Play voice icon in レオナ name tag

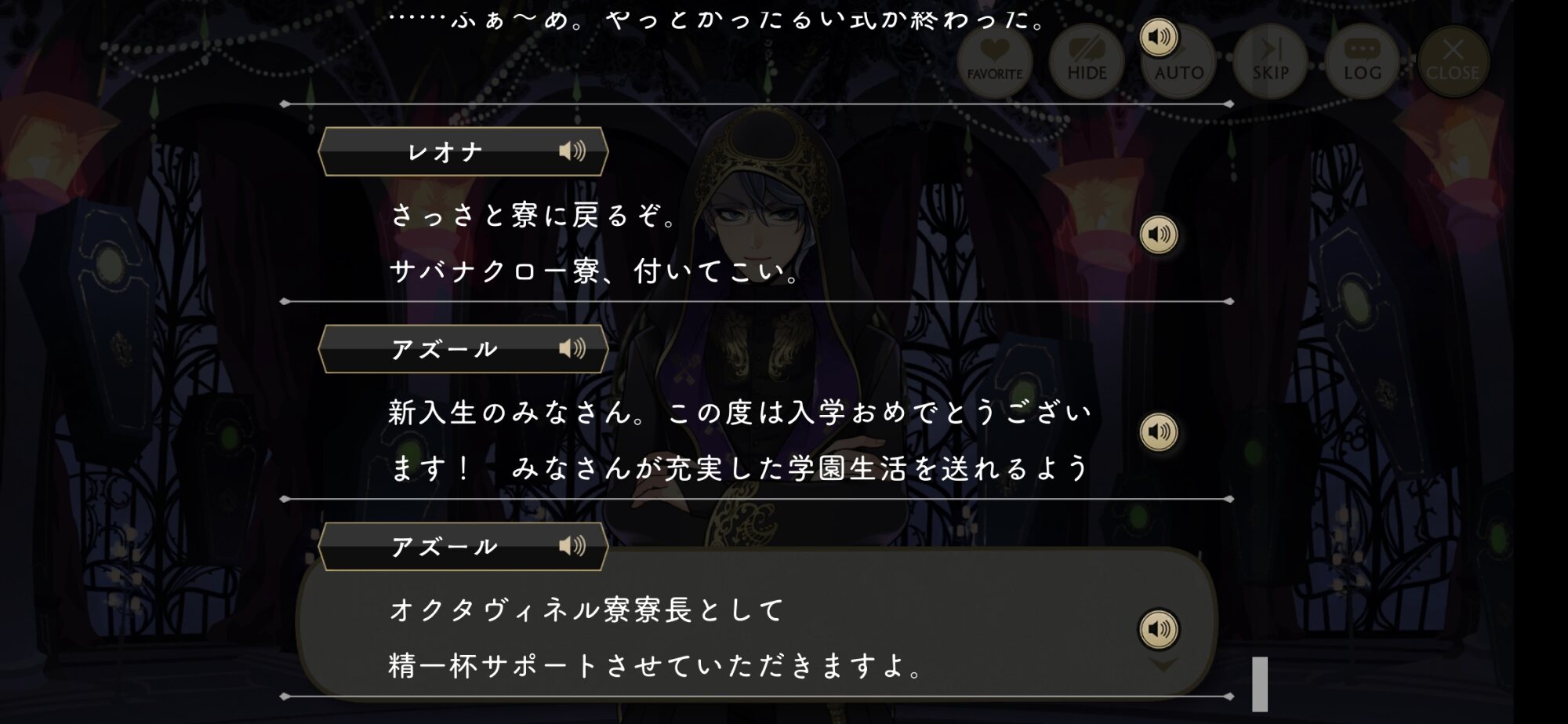[x=572, y=151]
